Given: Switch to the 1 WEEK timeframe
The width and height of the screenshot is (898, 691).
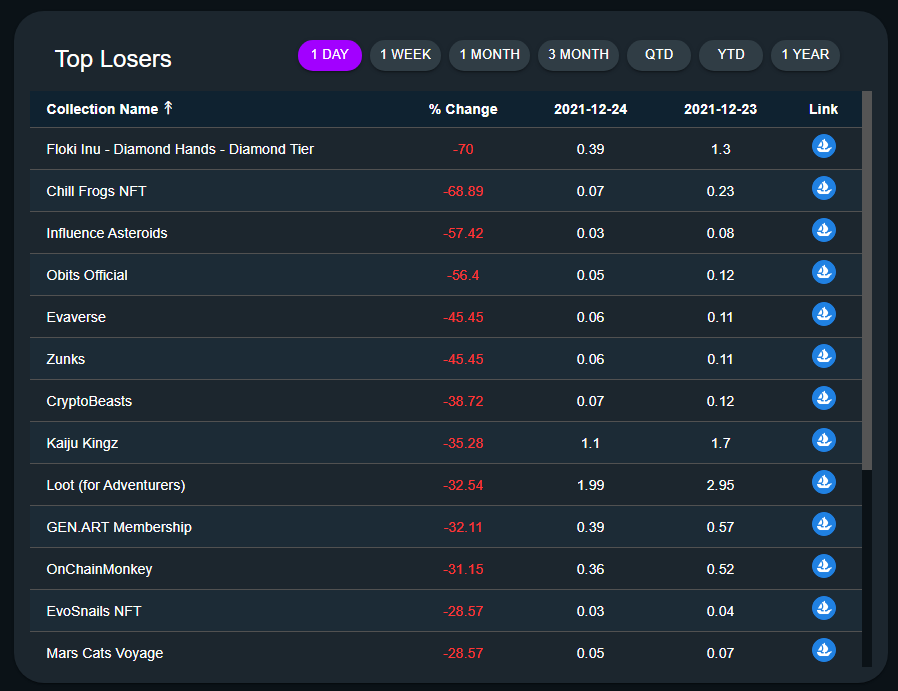Looking at the screenshot, I should pyautogui.click(x=405, y=55).
